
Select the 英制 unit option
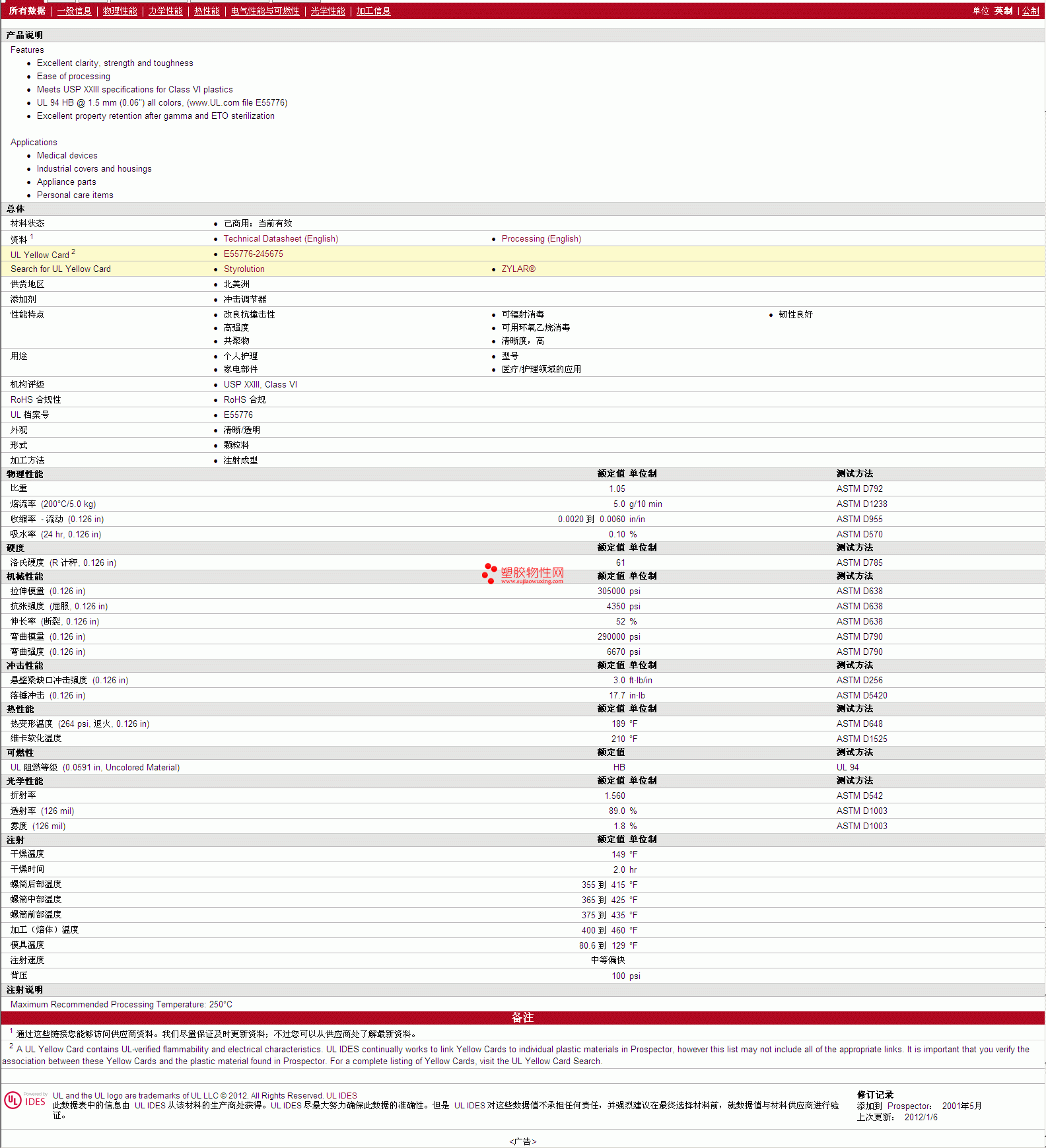pos(1003,11)
